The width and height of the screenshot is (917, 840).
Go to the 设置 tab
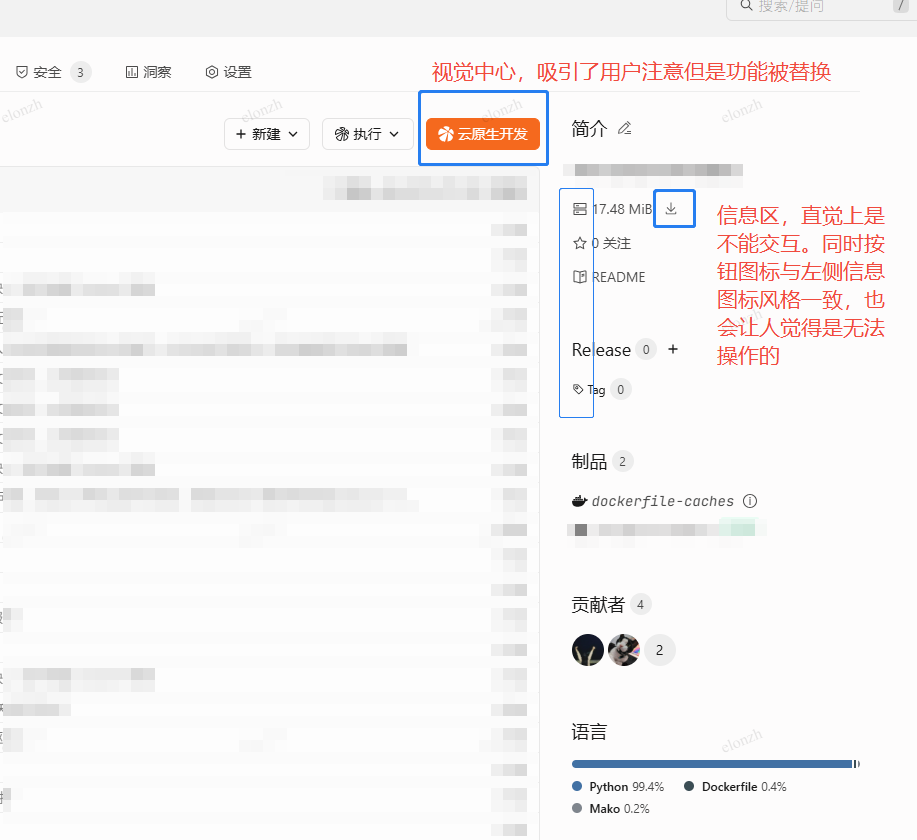(x=228, y=72)
